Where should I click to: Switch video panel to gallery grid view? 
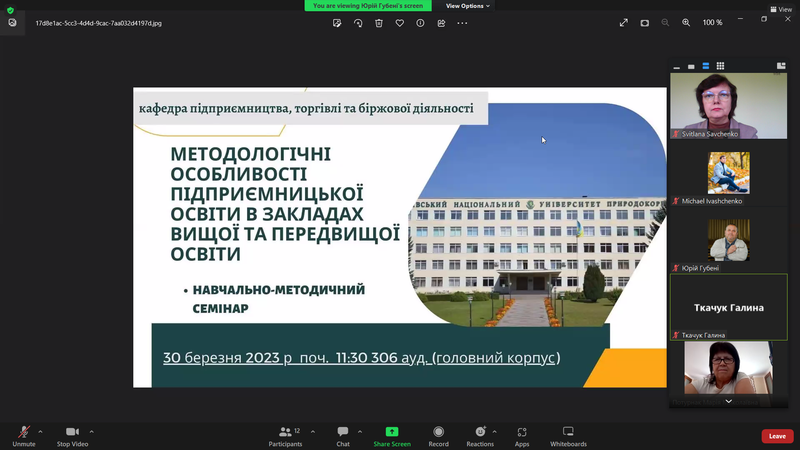[720, 66]
